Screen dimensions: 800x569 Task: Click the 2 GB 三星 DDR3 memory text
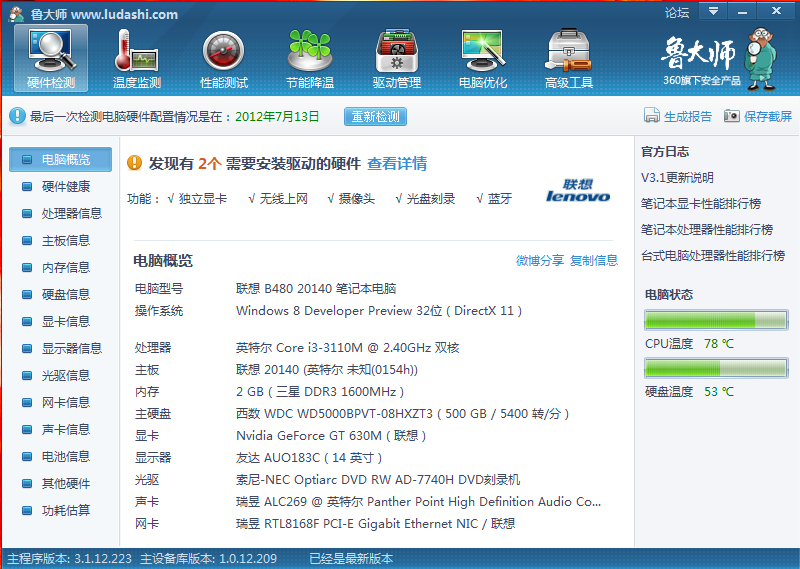tap(320, 391)
